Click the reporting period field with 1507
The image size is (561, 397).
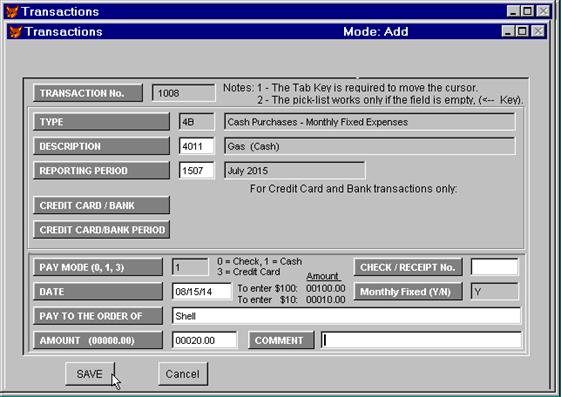[x=196, y=171]
